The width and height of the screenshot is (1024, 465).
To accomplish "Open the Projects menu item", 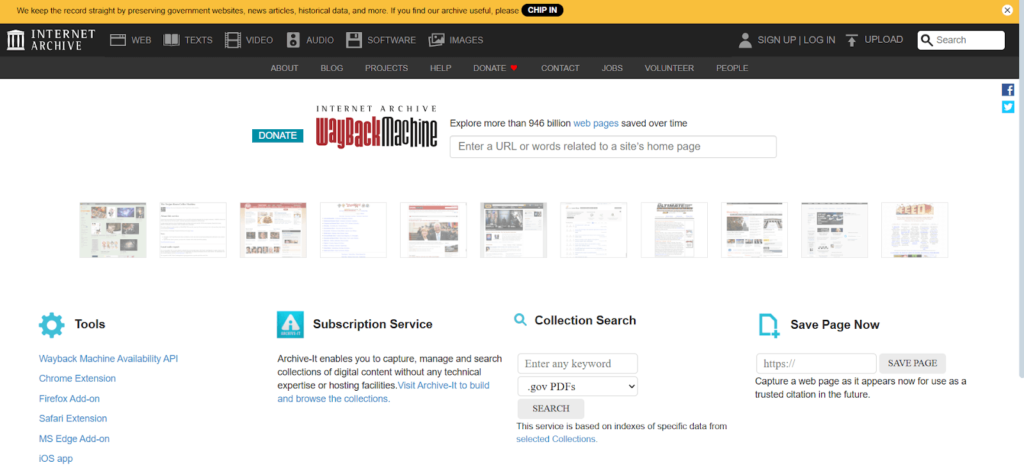I will 387,68.
